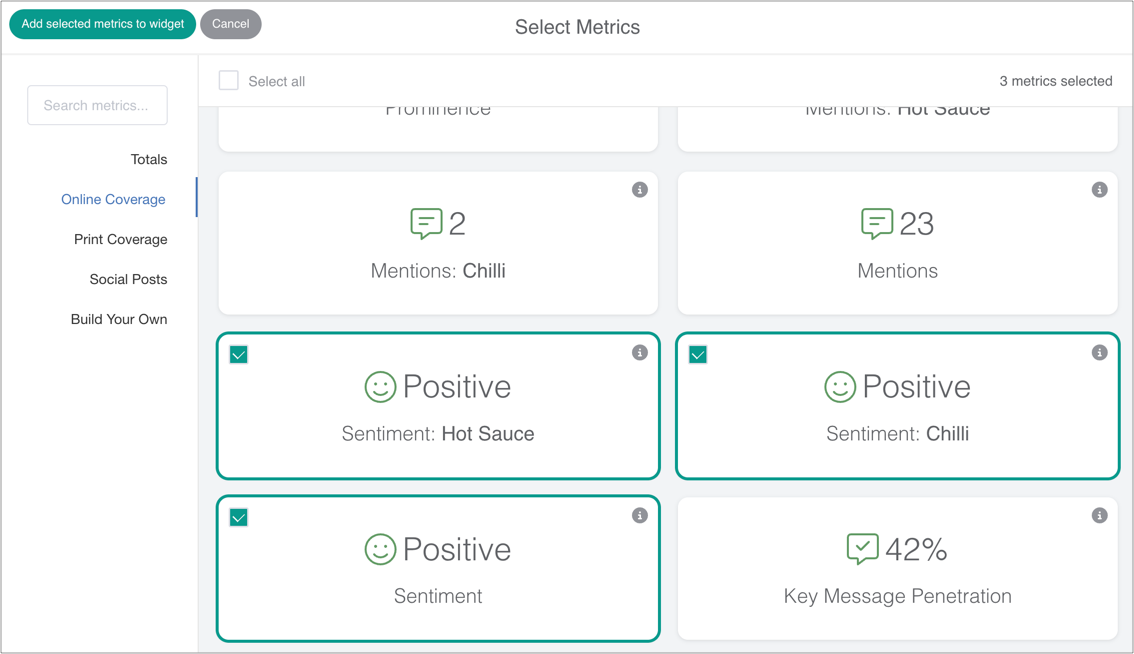The image size is (1134, 654).
Task: Click smiley icon on Sentiment: Chilli card
Action: tap(840, 387)
